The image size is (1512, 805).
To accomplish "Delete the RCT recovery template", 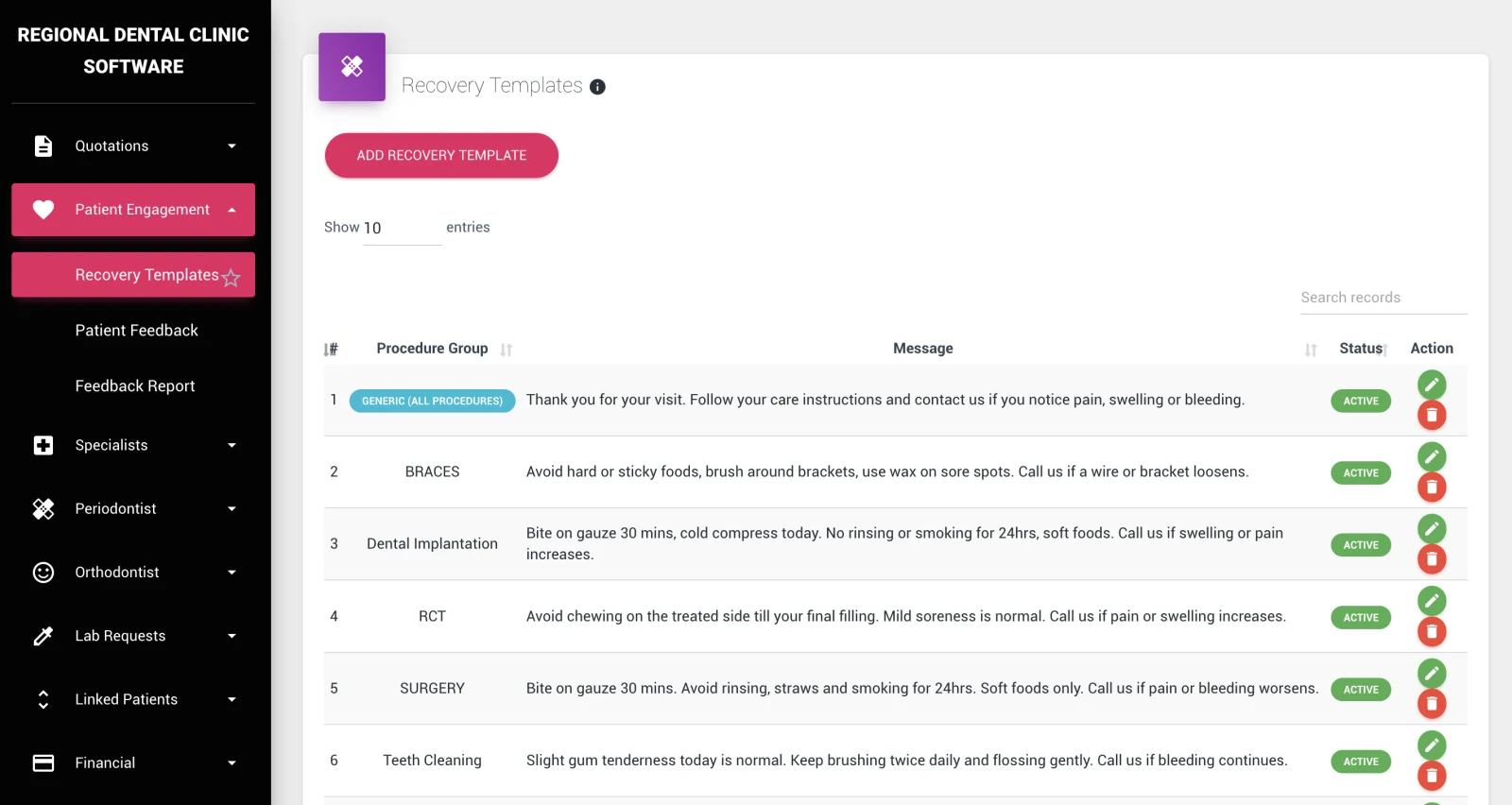I will 1432,631.
